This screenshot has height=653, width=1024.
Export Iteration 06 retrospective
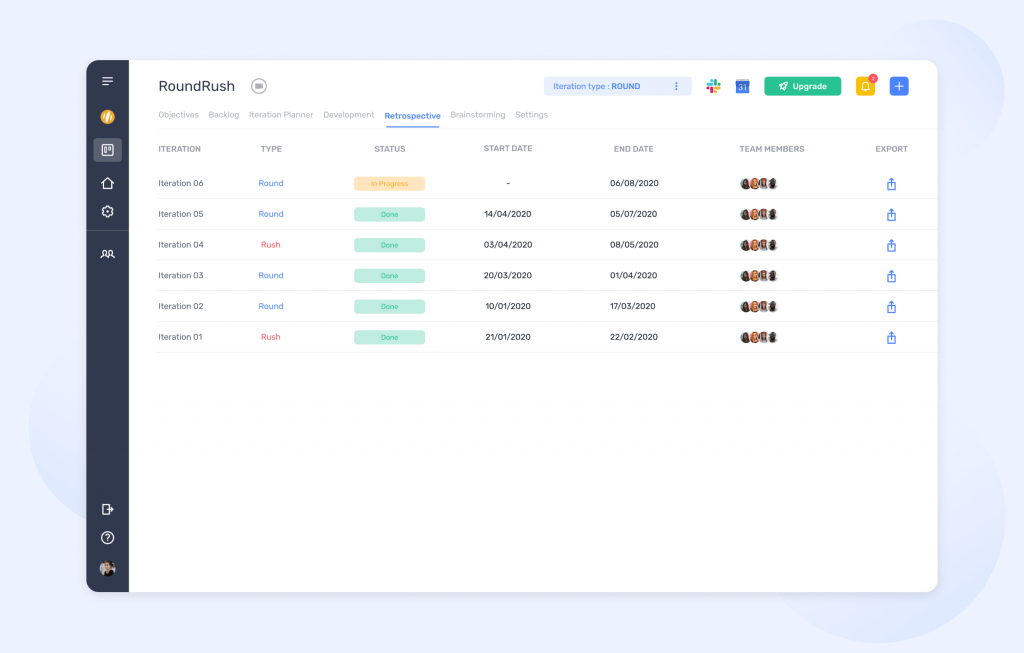point(891,184)
